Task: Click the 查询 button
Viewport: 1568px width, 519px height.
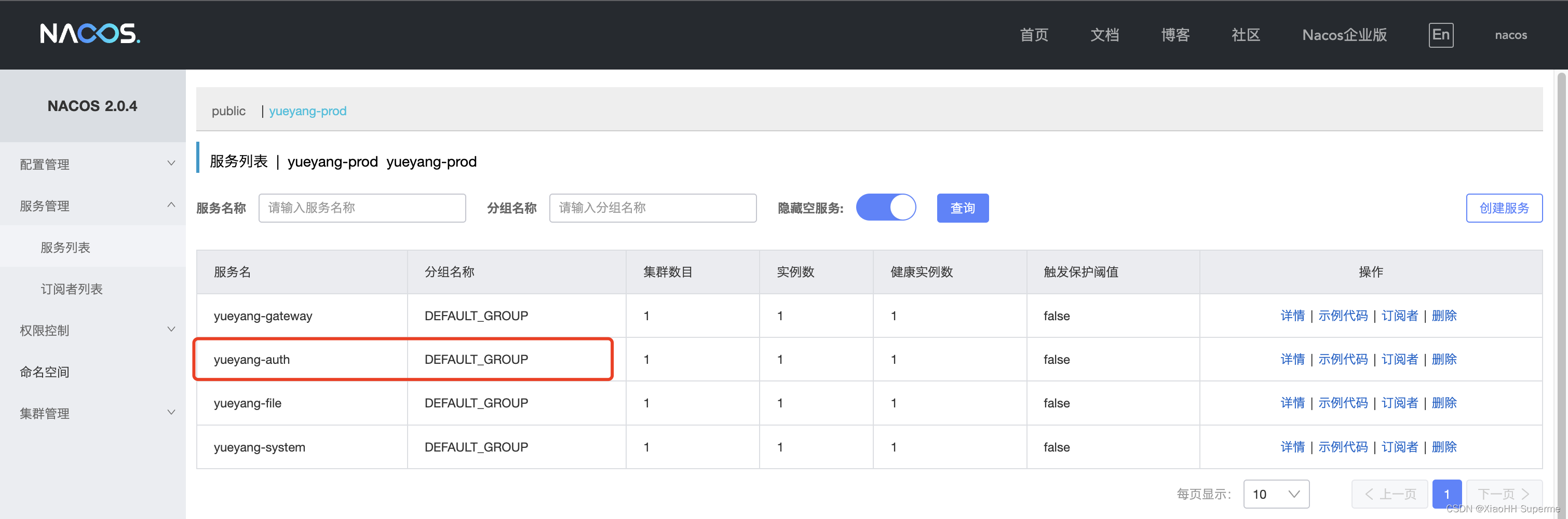Action: [x=963, y=208]
